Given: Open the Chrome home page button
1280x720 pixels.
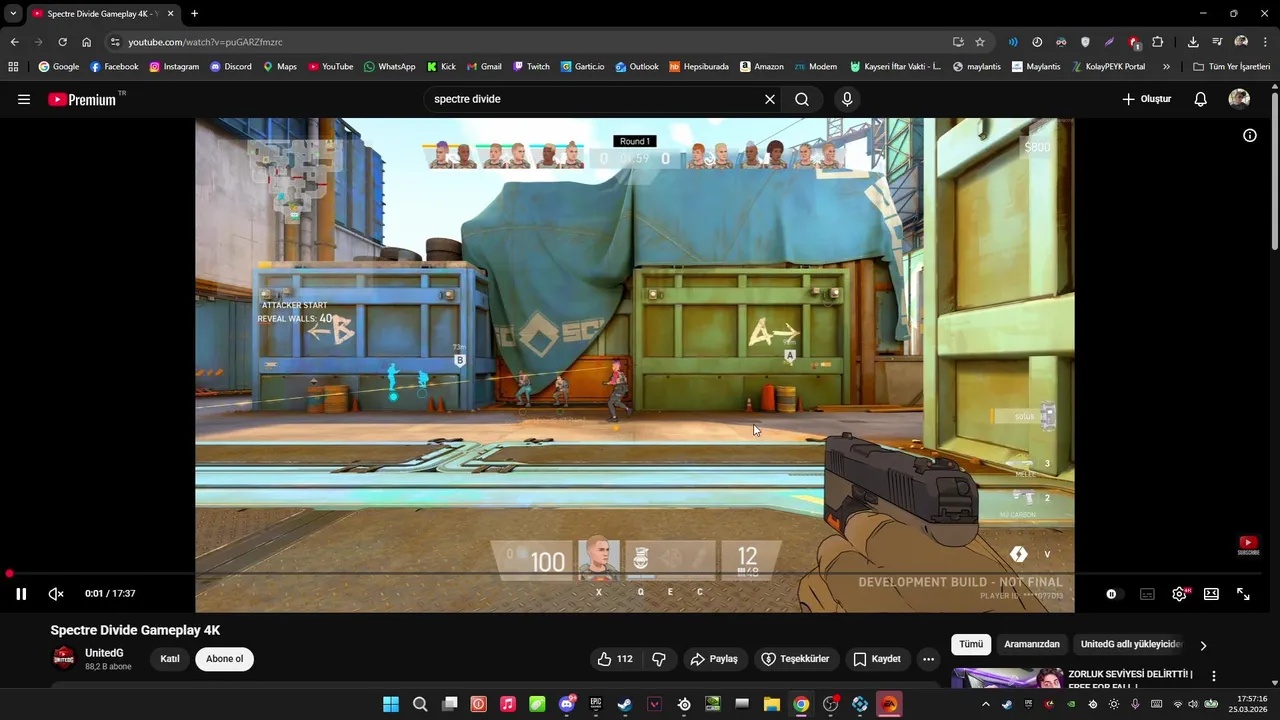Looking at the screenshot, I should (86, 42).
